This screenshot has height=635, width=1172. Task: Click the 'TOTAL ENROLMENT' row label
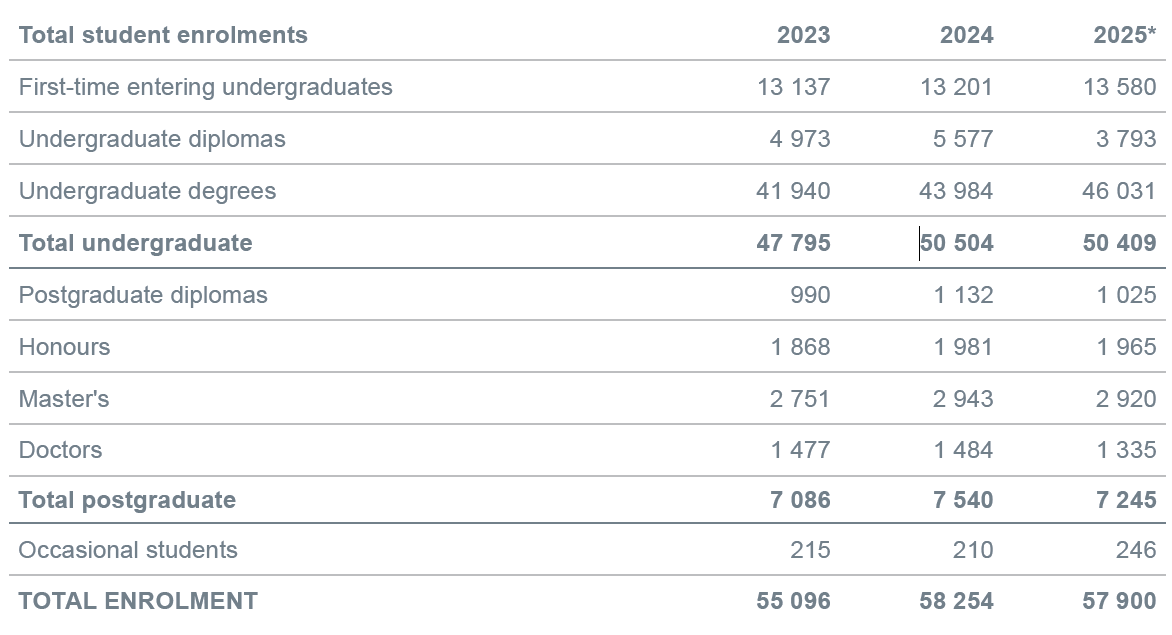138,601
